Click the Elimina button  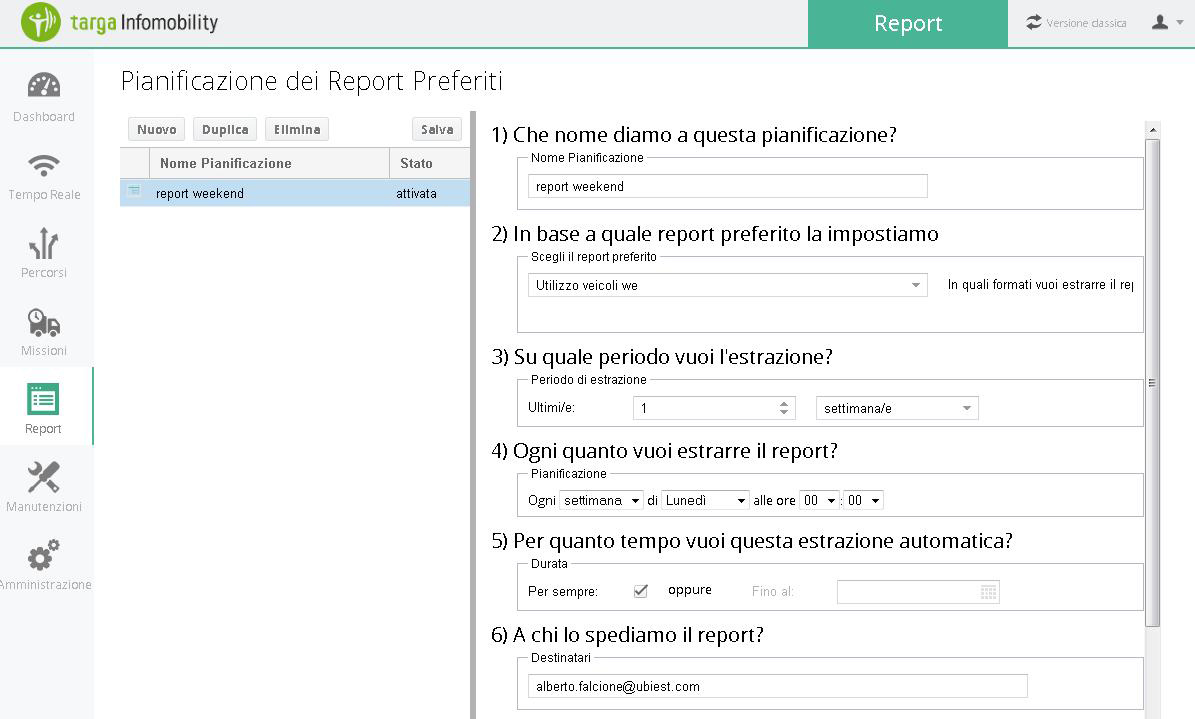pos(297,130)
